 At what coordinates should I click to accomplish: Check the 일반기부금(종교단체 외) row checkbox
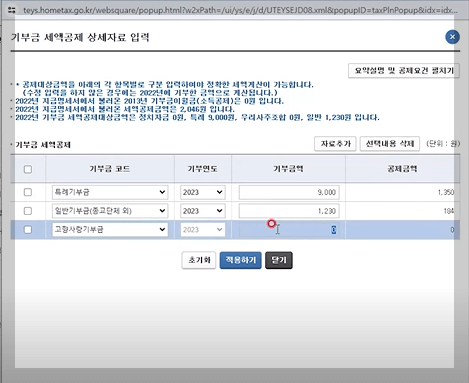click(28, 211)
